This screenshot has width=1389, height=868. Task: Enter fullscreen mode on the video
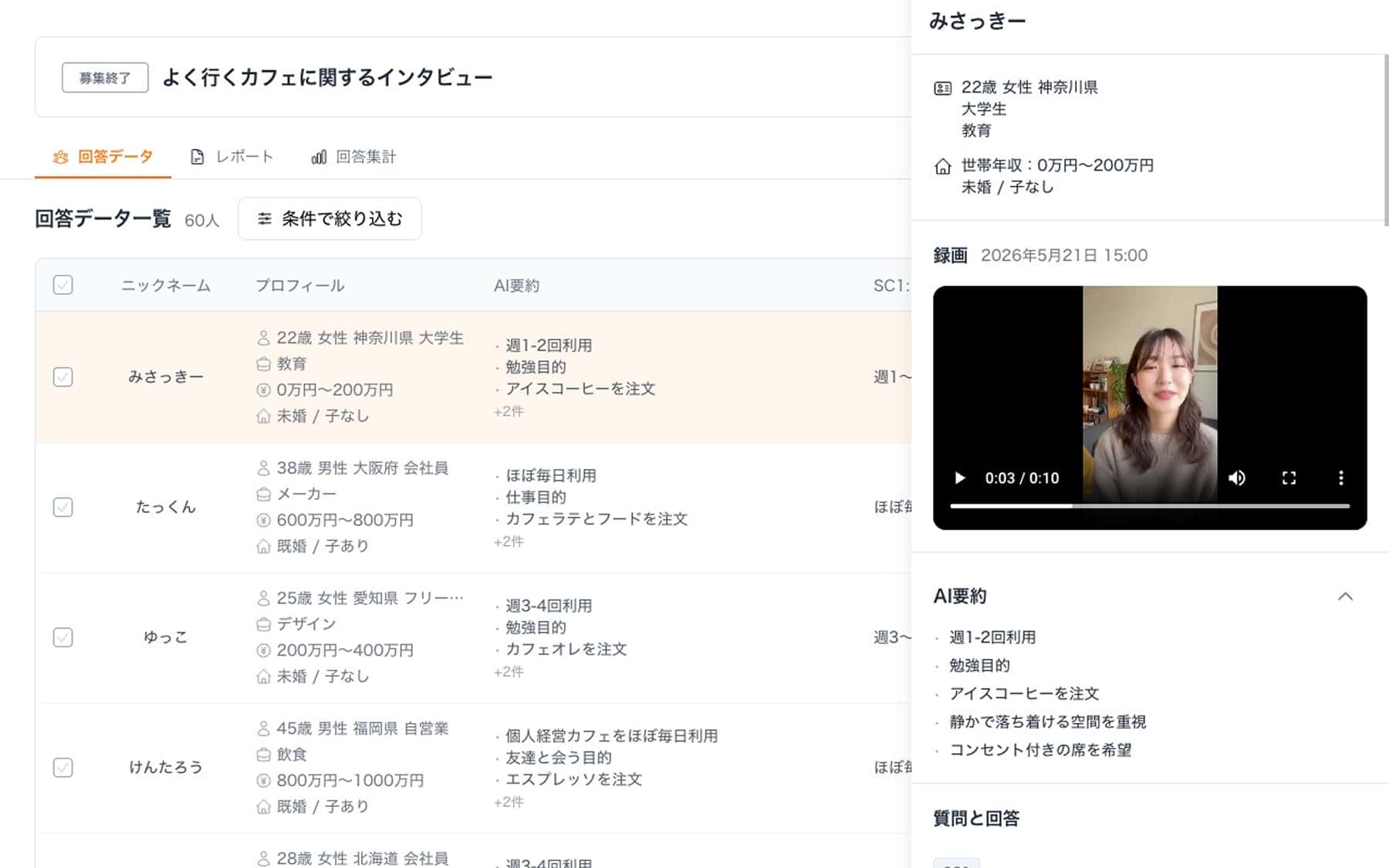point(1289,478)
